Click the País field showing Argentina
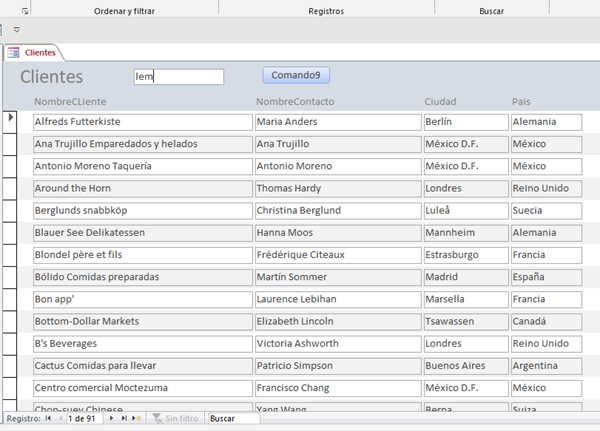This screenshot has width=600, height=431. 546,364
